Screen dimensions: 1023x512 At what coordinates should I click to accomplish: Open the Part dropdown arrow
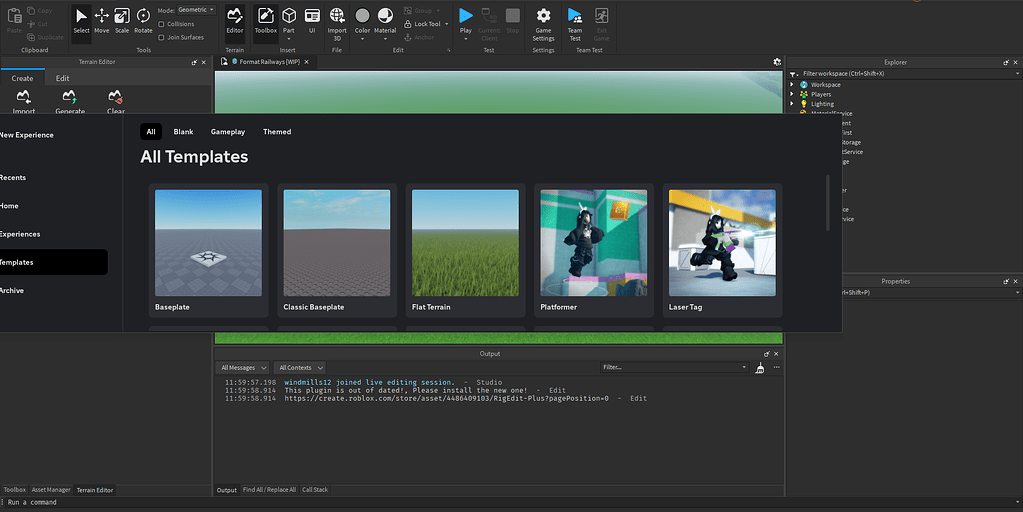click(289, 39)
